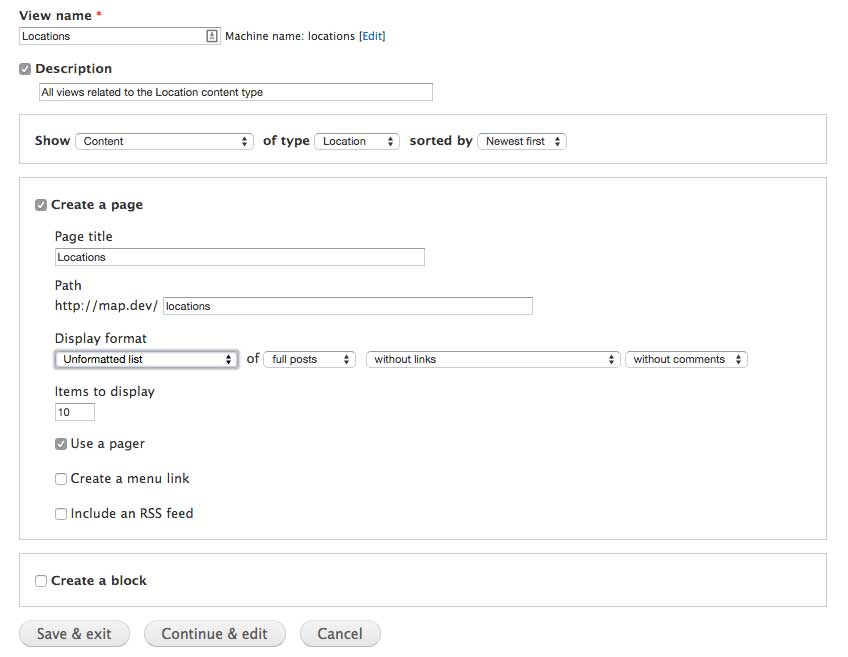Enable the Create a block checkbox

(x=41, y=581)
